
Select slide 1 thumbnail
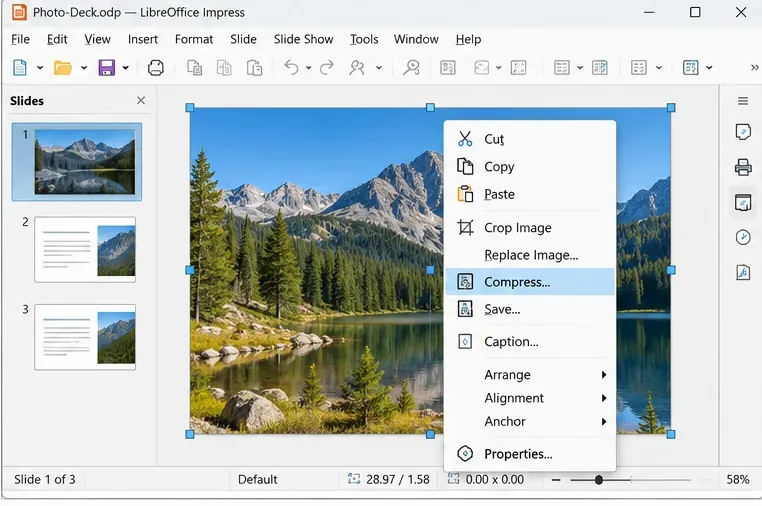[x=85, y=162]
